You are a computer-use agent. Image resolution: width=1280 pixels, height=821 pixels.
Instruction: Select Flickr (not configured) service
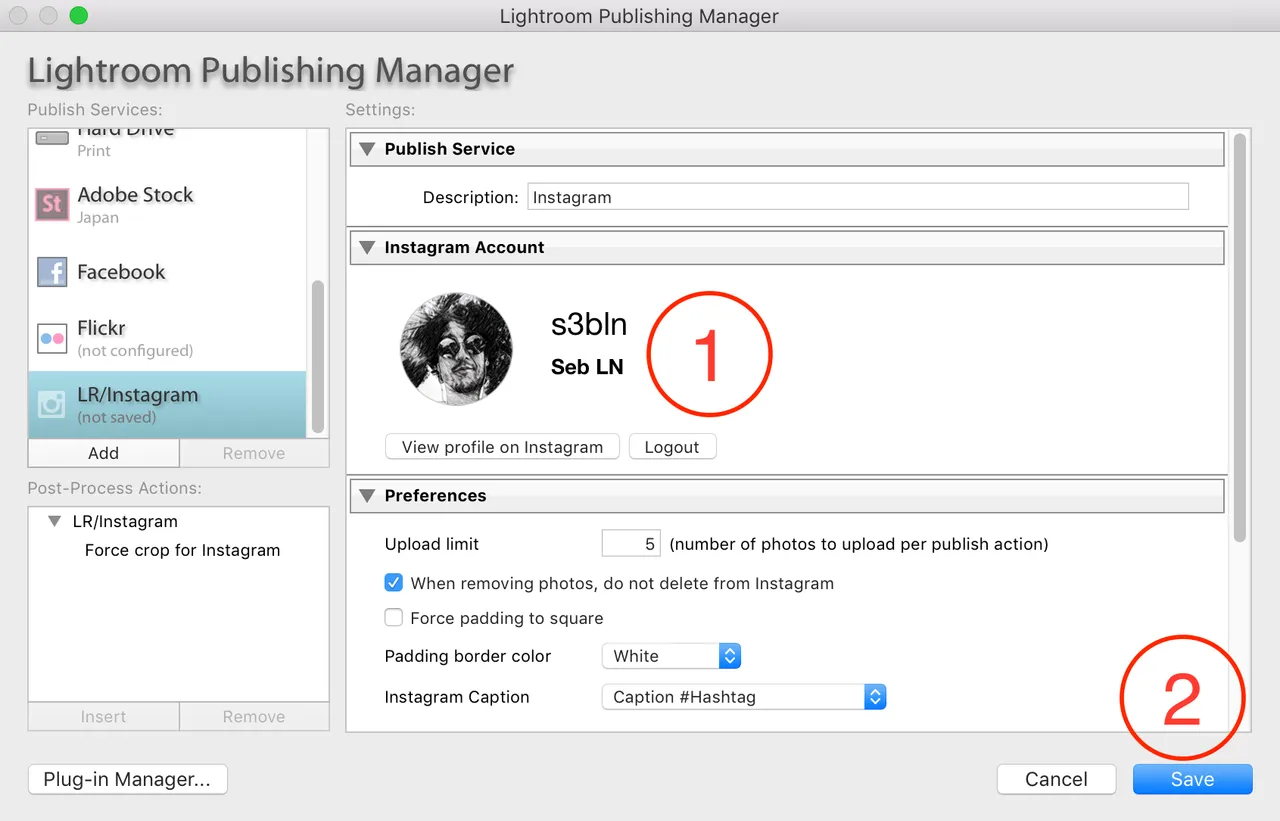[167, 338]
